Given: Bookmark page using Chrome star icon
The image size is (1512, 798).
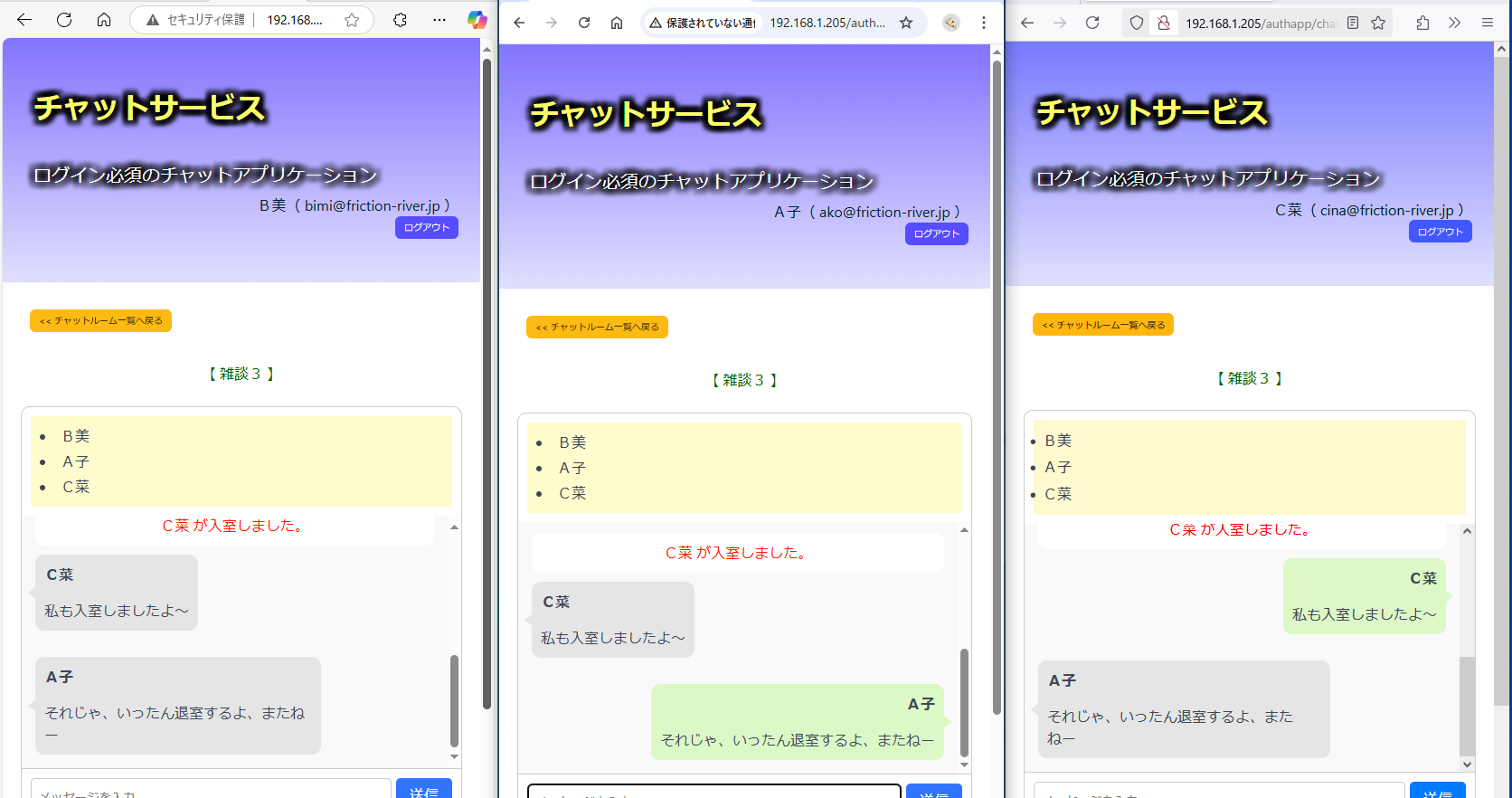Looking at the screenshot, I should [x=906, y=23].
